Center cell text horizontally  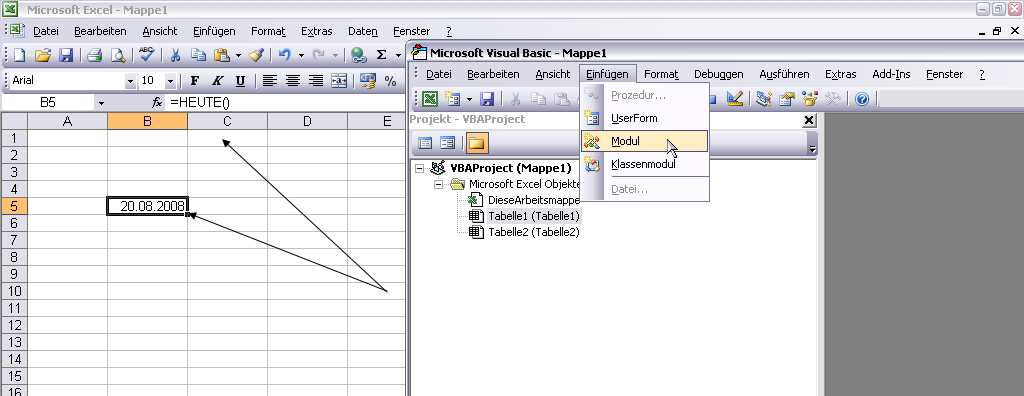pos(293,81)
